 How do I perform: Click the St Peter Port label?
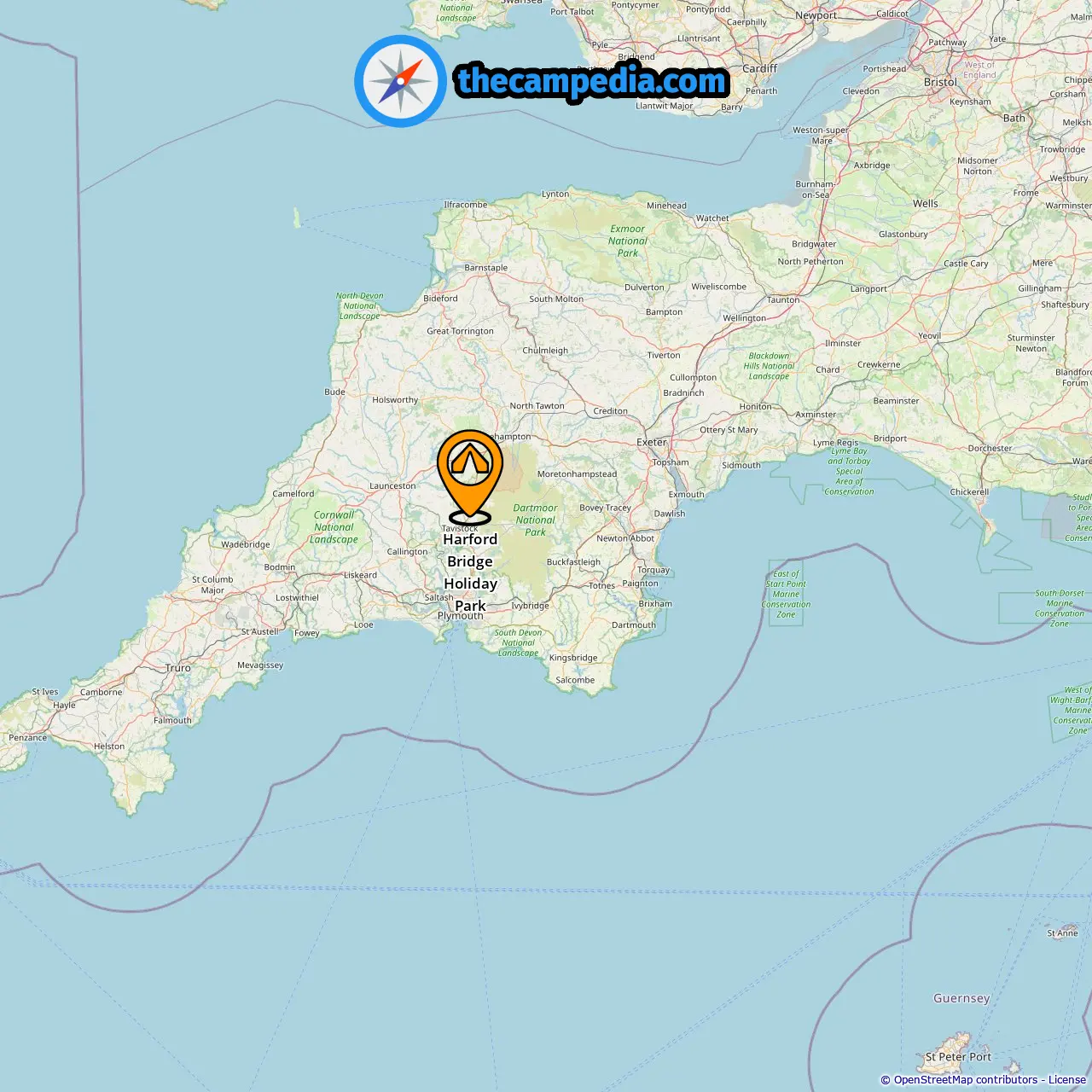tap(958, 1057)
